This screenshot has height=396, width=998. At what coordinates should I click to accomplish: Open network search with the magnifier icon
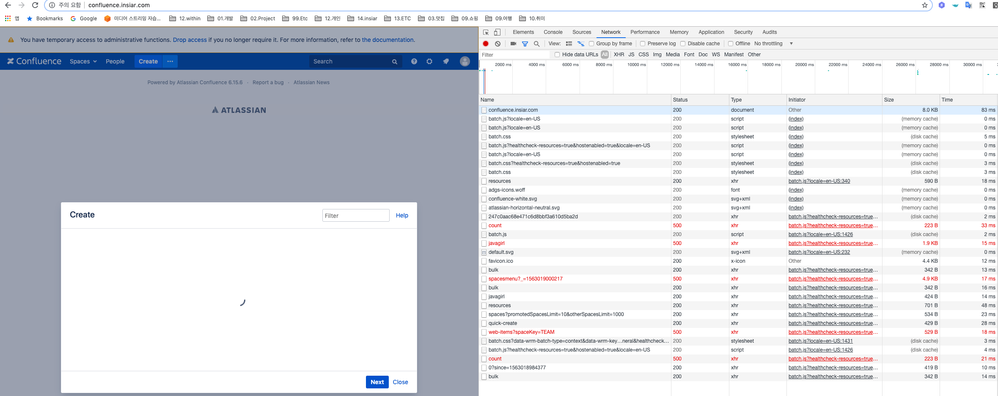point(537,44)
